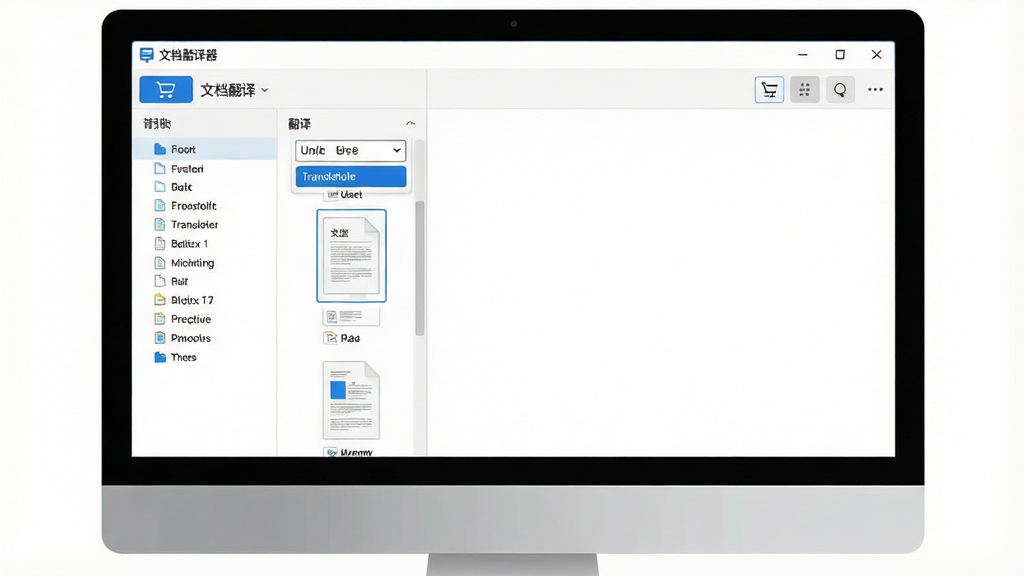This screenshot has width=1024, height=576.
Task: Choose the highlighted Translatiole option
Action: point(351,176)
